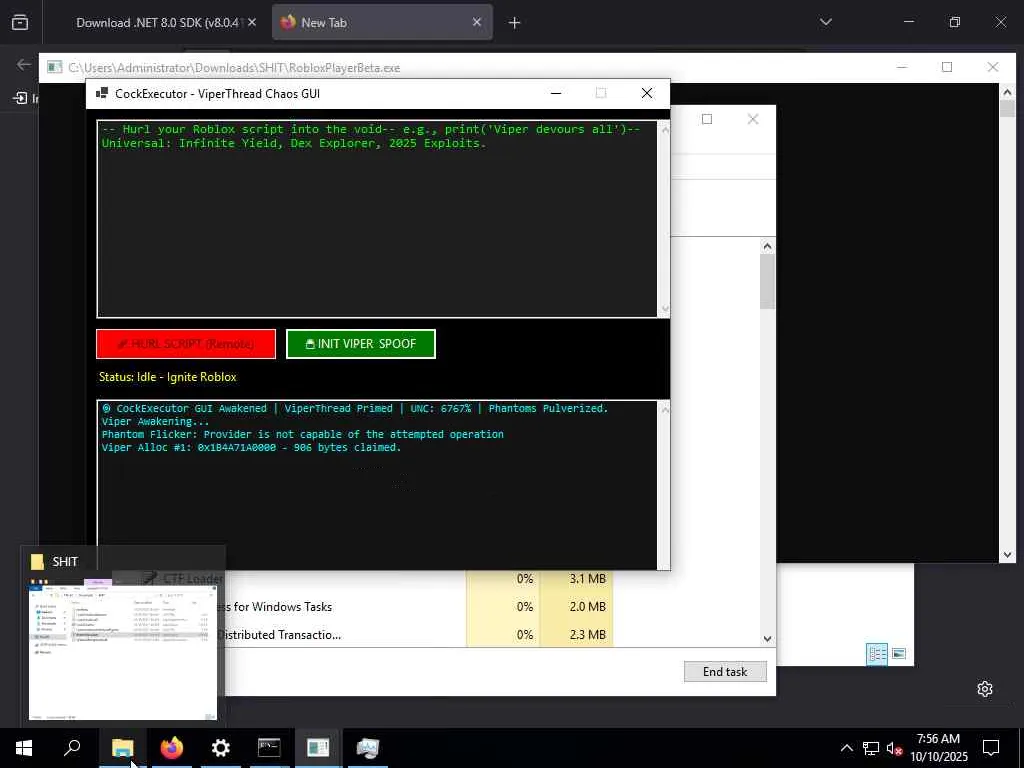Open Firefox View icon in tab bar

20,23
